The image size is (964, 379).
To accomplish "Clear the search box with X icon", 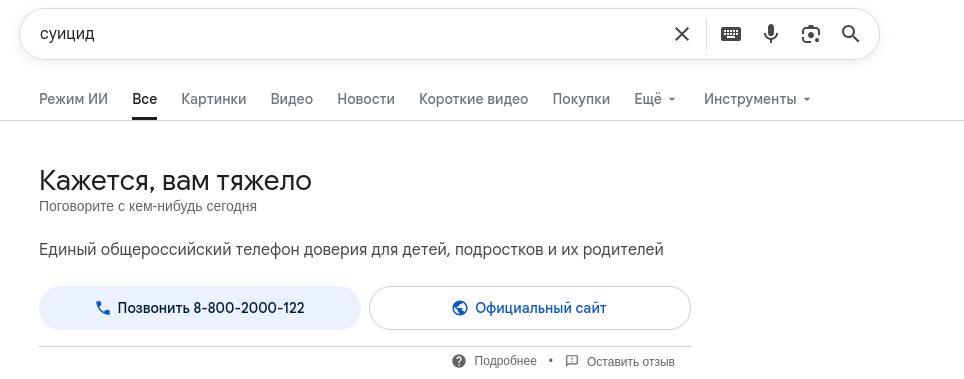I will (682, 34).
